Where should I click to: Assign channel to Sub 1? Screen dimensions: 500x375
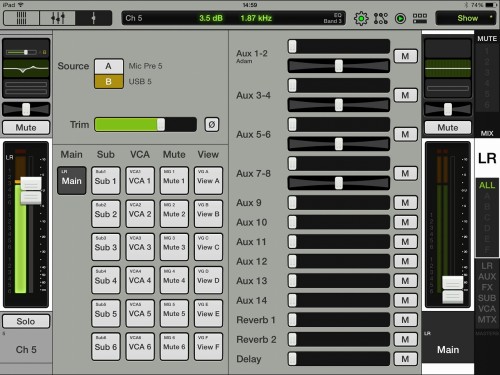coord(106,181)
